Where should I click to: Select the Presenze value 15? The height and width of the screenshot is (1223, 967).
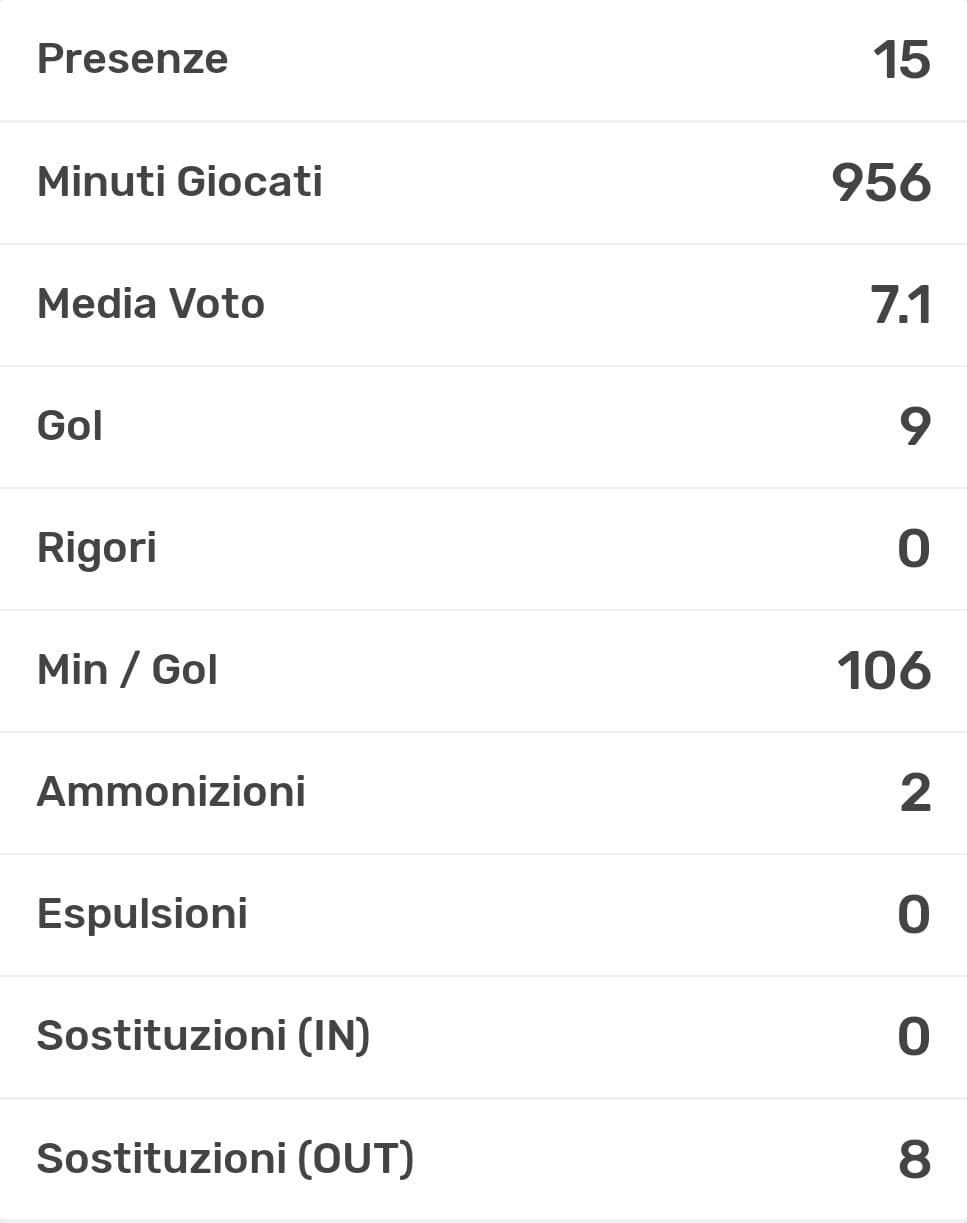901,61
